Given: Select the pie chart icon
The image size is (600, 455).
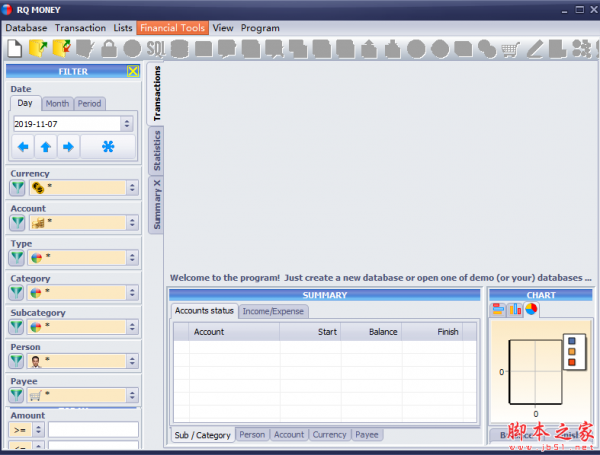Looking at the screenshot, I should click(x=531, y=309).
